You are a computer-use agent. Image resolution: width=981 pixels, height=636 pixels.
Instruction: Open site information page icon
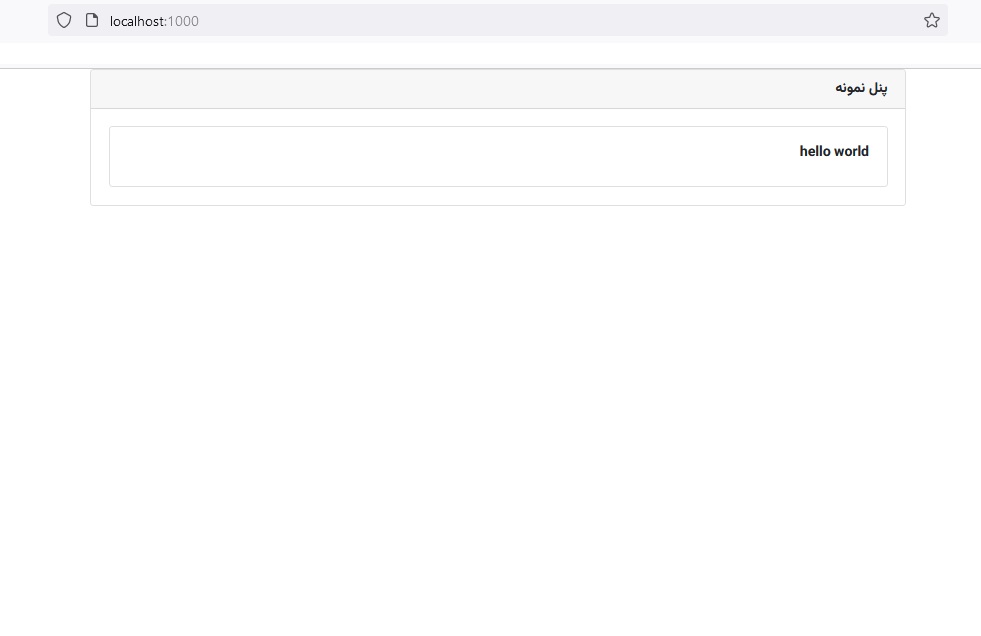[x=92, y=20]
